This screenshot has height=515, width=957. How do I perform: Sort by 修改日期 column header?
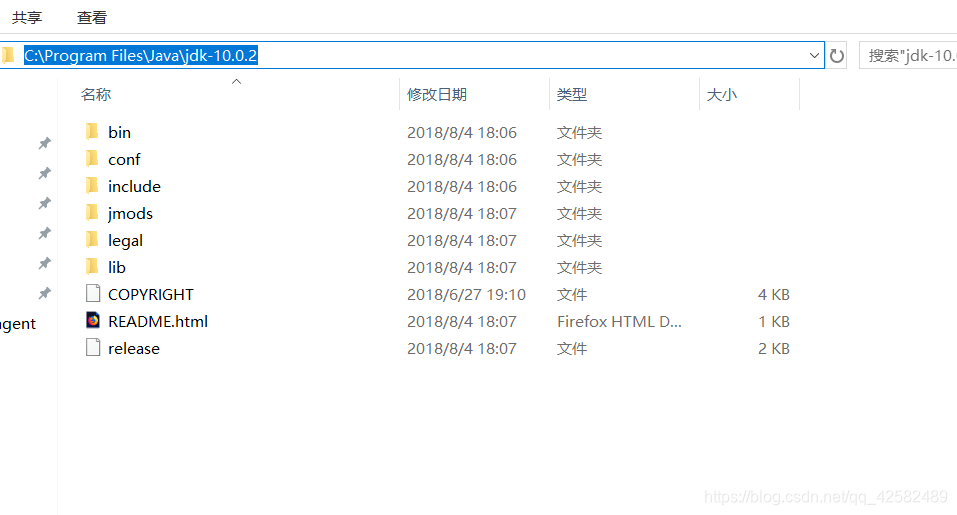437,95
